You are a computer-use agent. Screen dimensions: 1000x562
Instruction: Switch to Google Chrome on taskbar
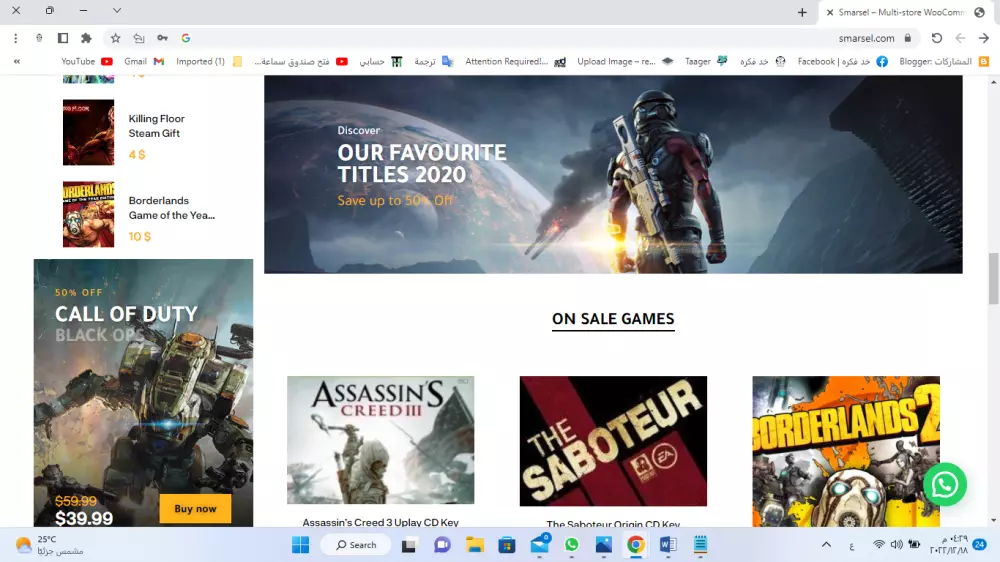pyautogui.click(x=635, y=545)
